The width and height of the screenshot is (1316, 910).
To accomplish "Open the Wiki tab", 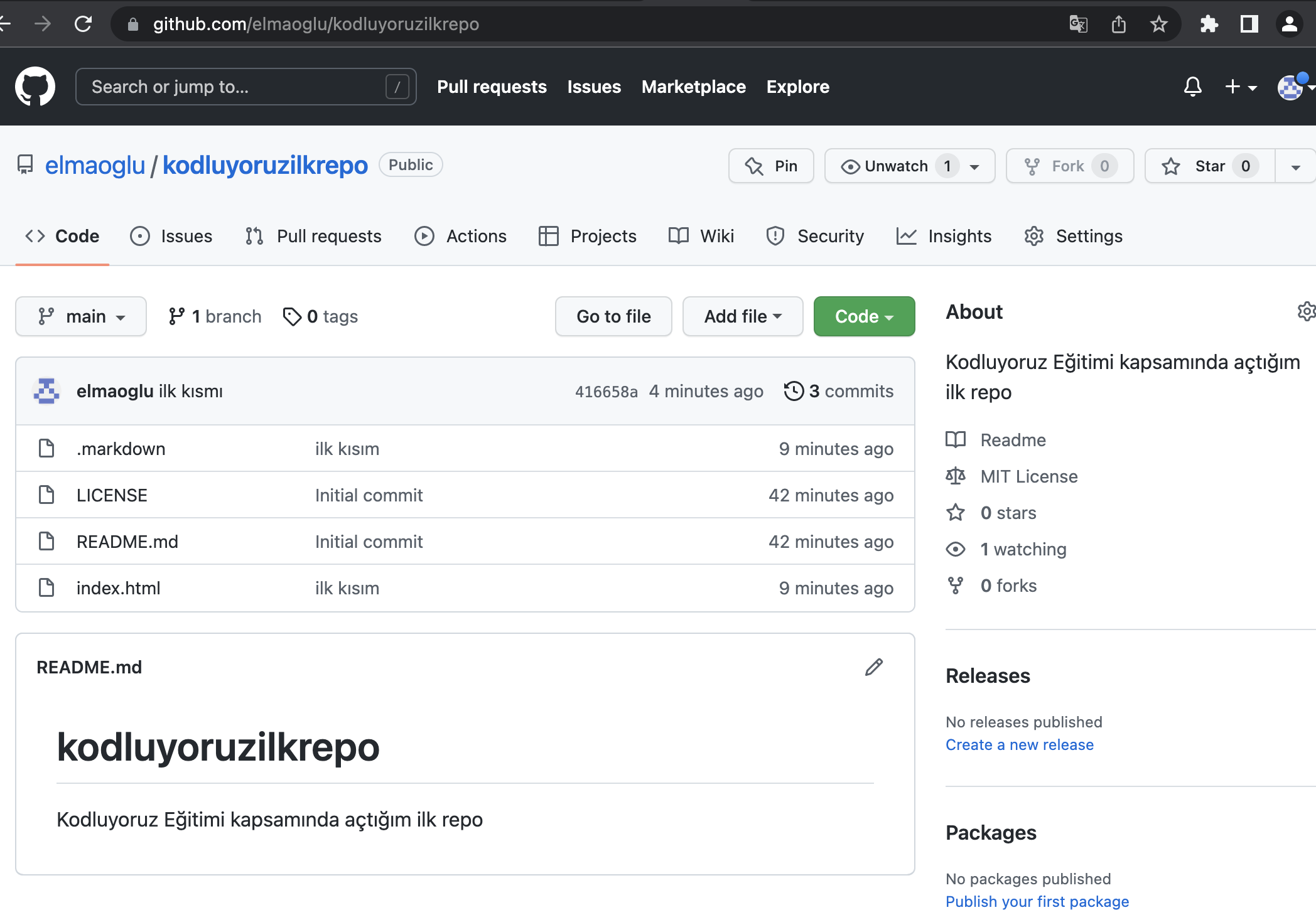I will click(x=701, y=236).
